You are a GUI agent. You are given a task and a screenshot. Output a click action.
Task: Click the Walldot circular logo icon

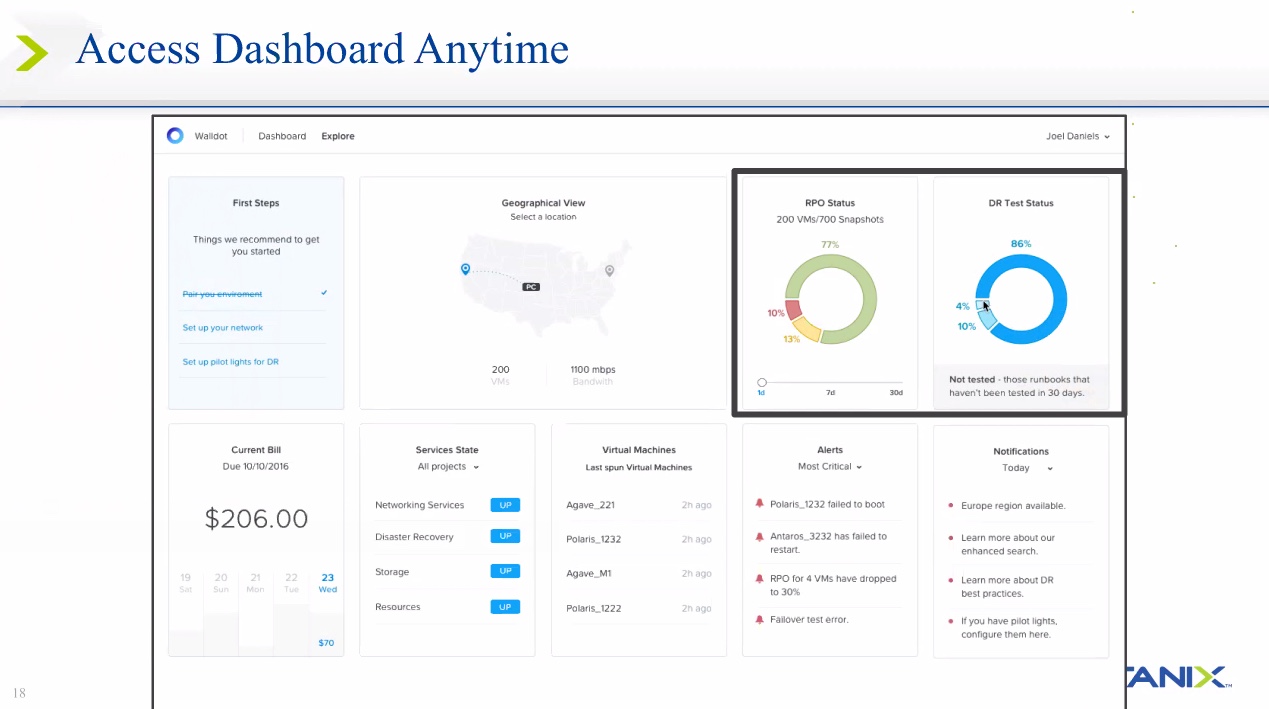[x=175, y=136]
